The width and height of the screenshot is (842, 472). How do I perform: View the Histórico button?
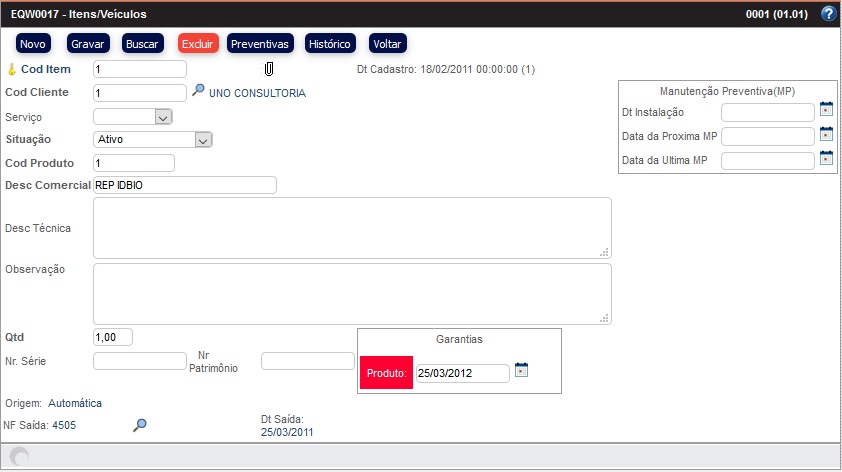330,44
